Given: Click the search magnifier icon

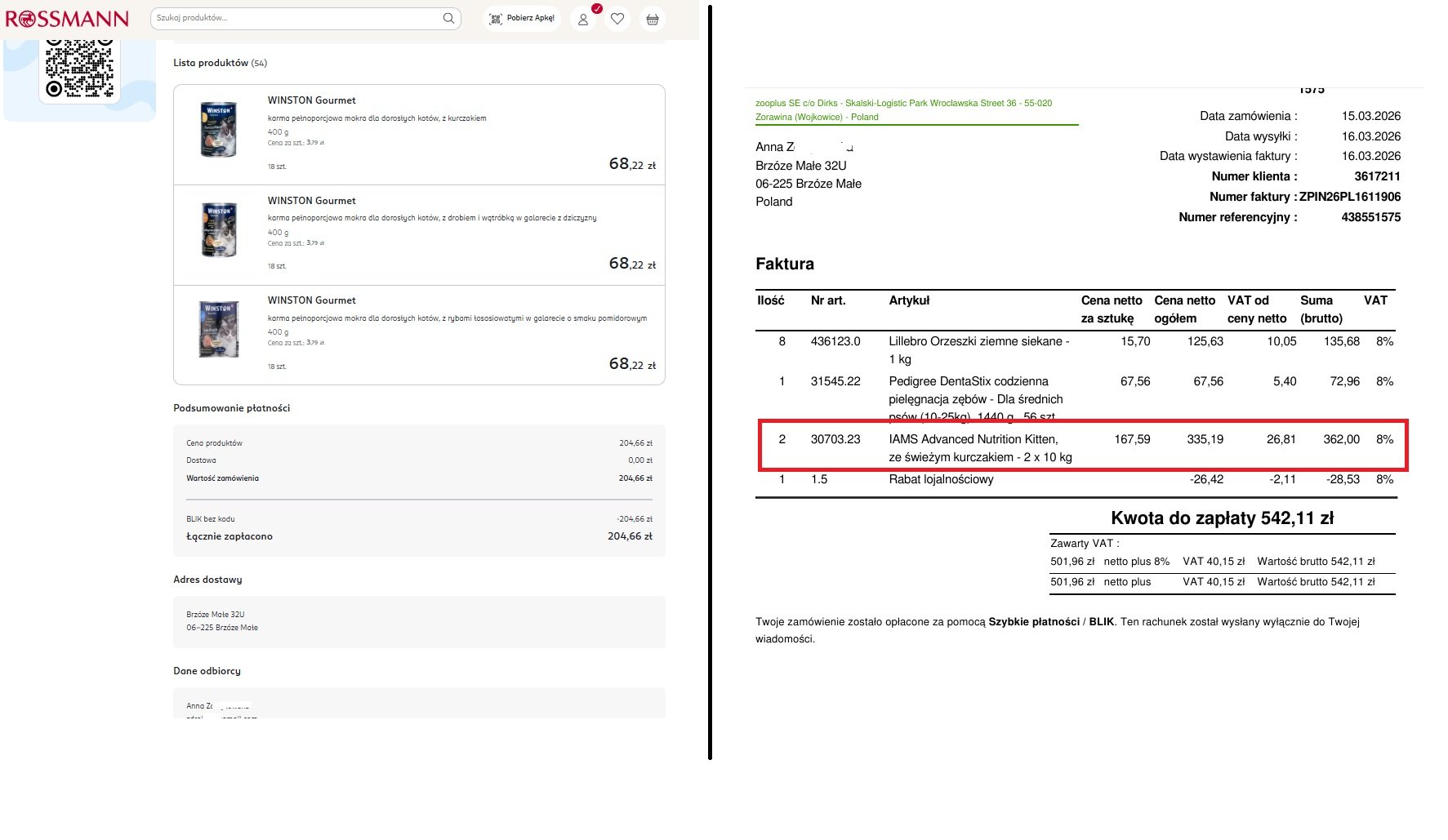Looking at the screenshot, I should click(448, 18).
